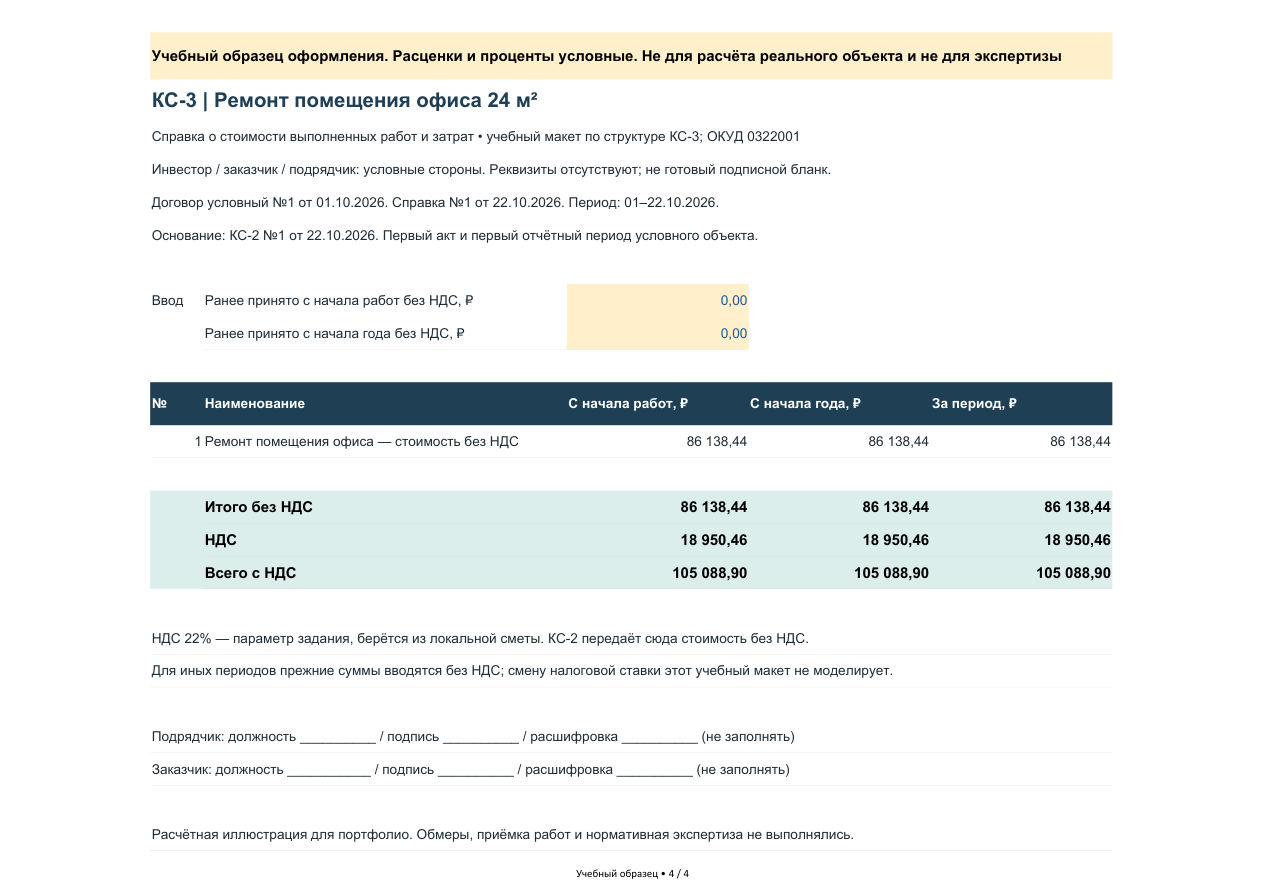Click the «С начала работ, ₽» column header
The image size is (1263, 893).
click(628, 403)
